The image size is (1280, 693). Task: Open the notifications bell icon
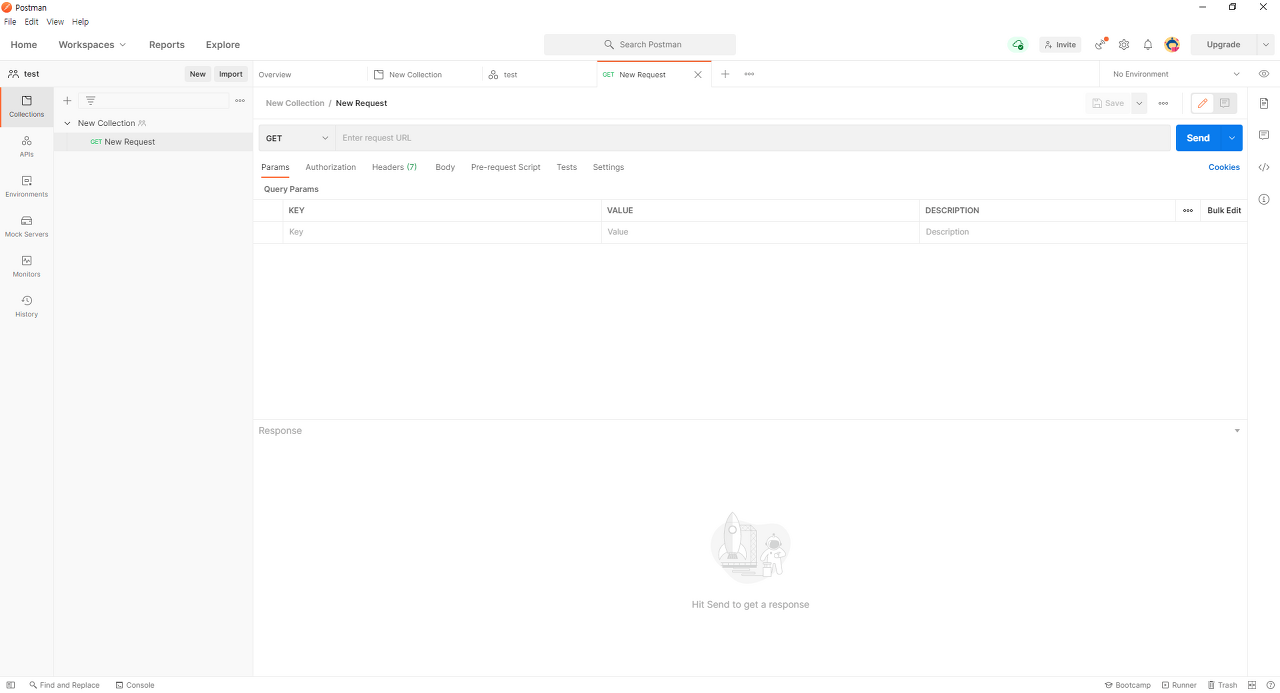1148,45
